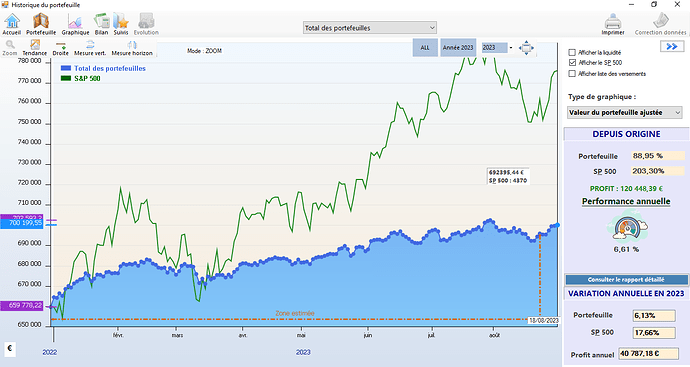Tick Afficher liste des versements

point(572,73)
